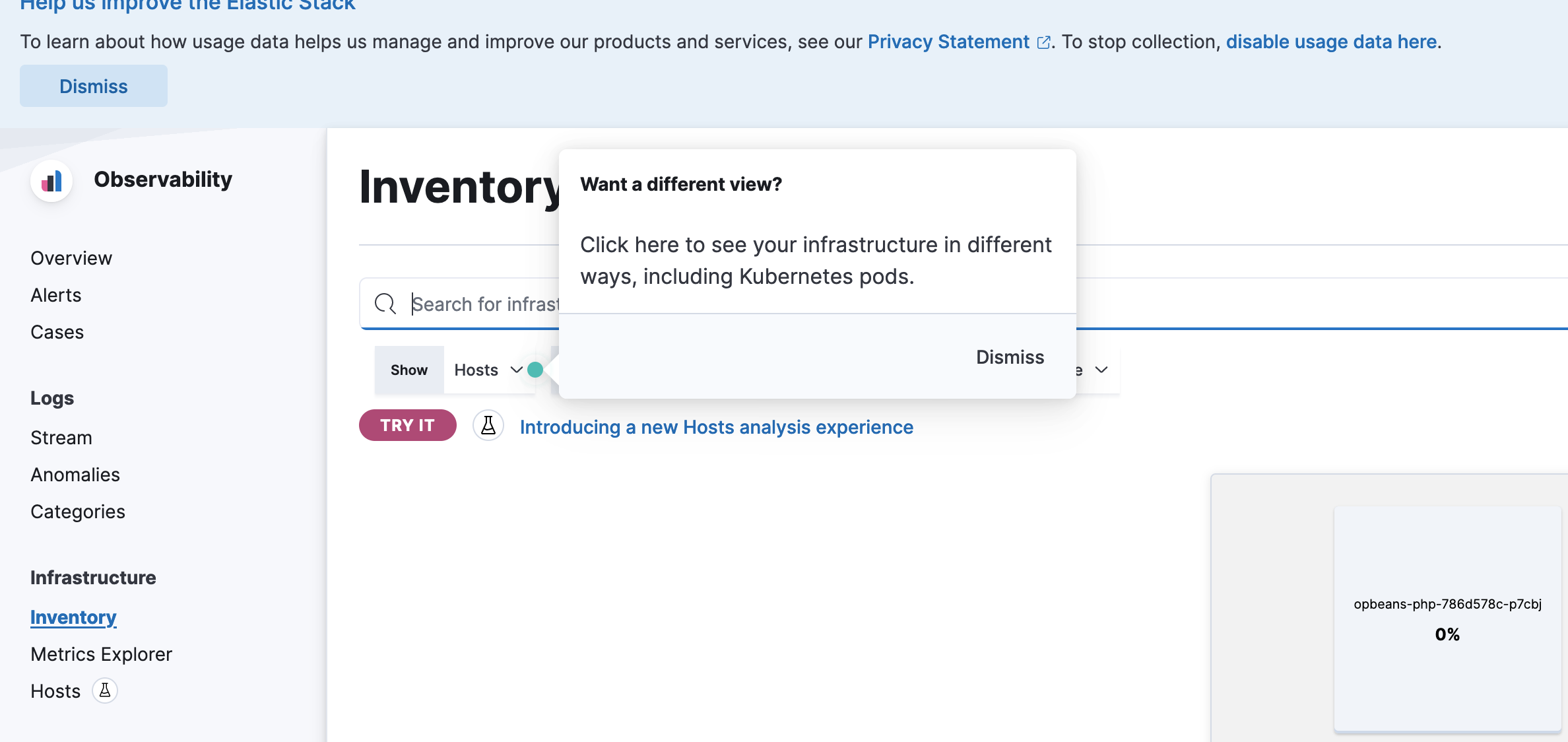The width and height of the screenshot is (1568, 742).
Task: Dismiss the usage data banner
Action: click(93, 86)
